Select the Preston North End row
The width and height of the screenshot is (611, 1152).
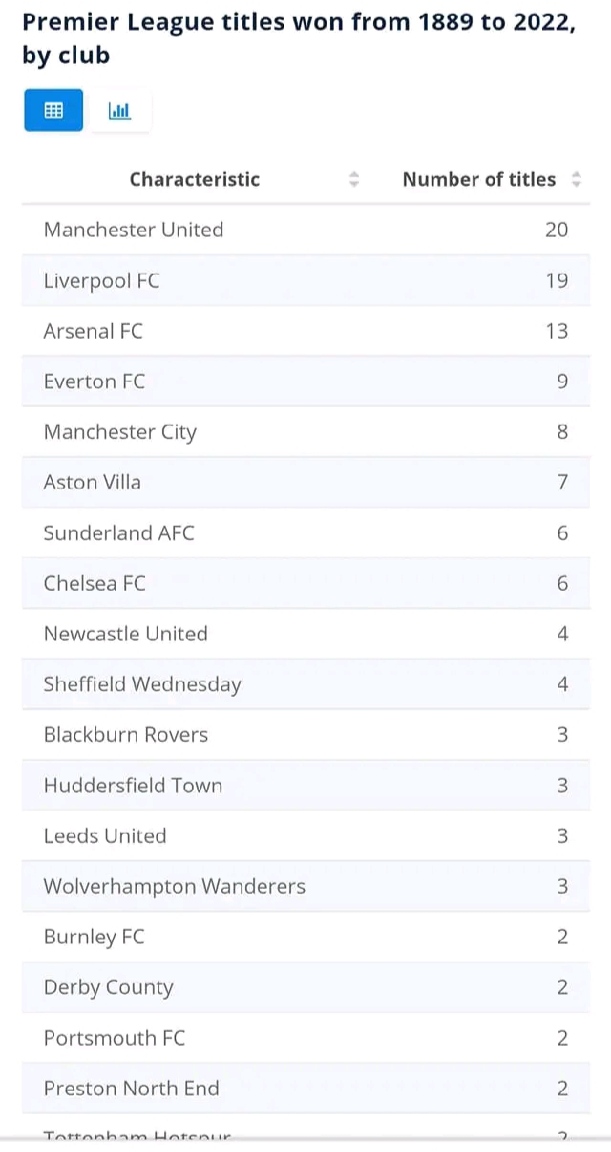[x=306, y=1088]
